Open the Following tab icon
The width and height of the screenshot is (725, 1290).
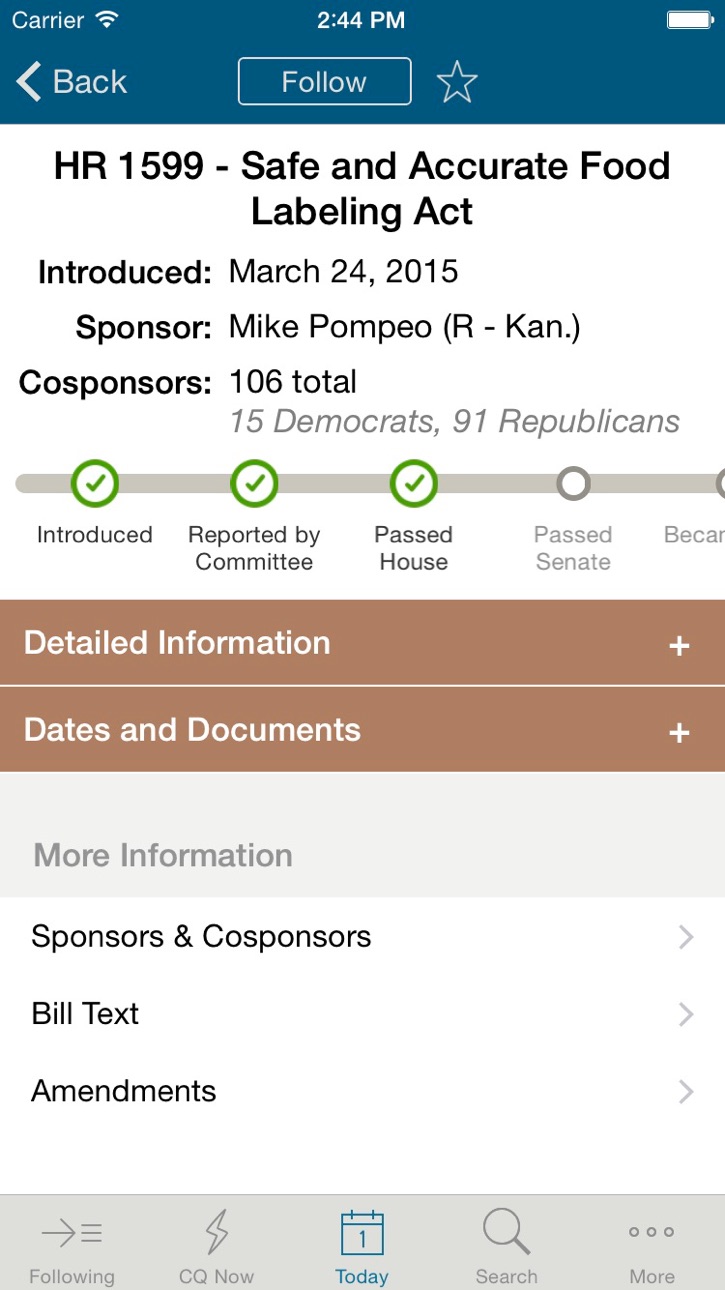click(72, 1233)
